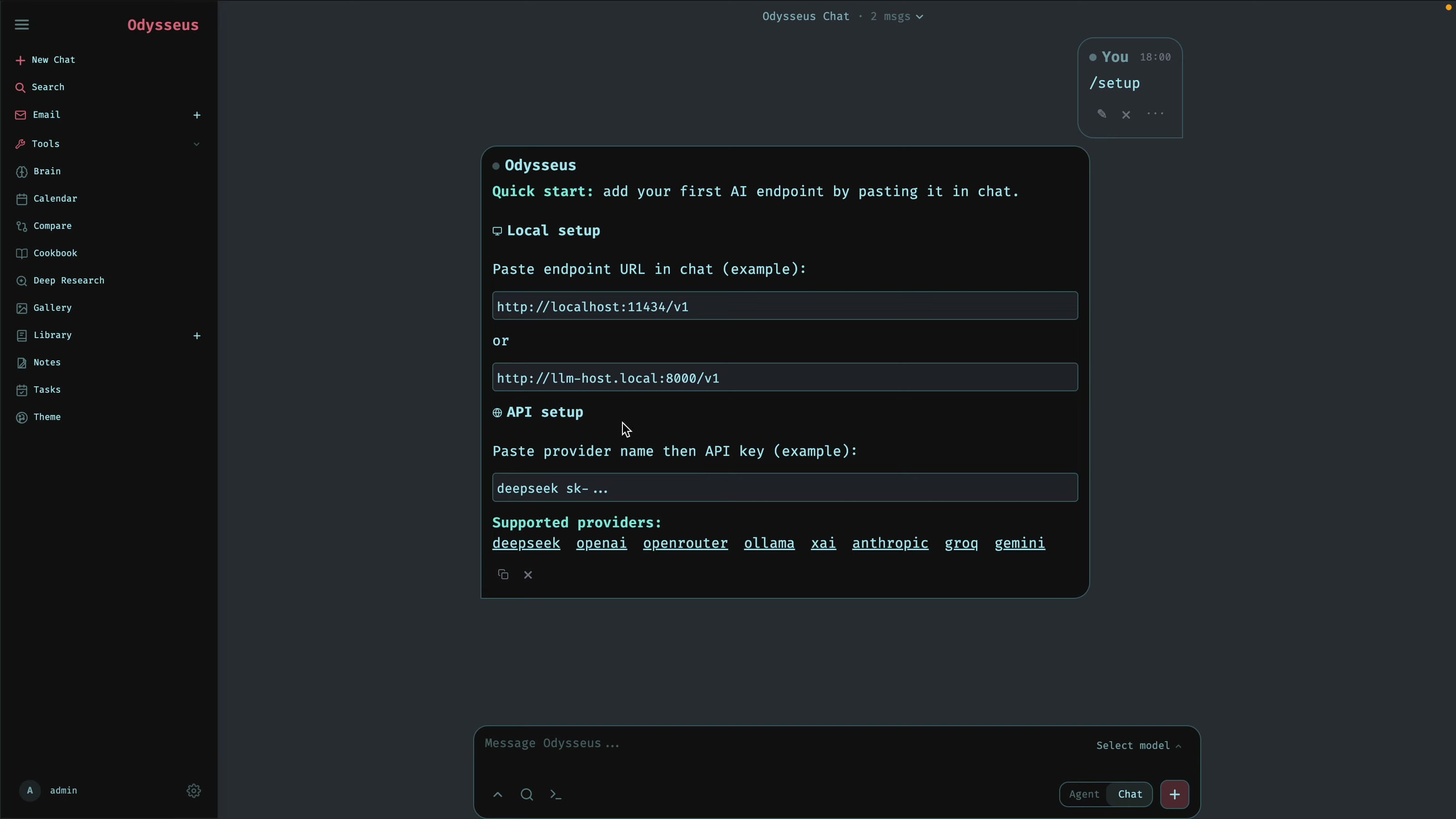Toggle the hamburger sidebar menu

21,24
